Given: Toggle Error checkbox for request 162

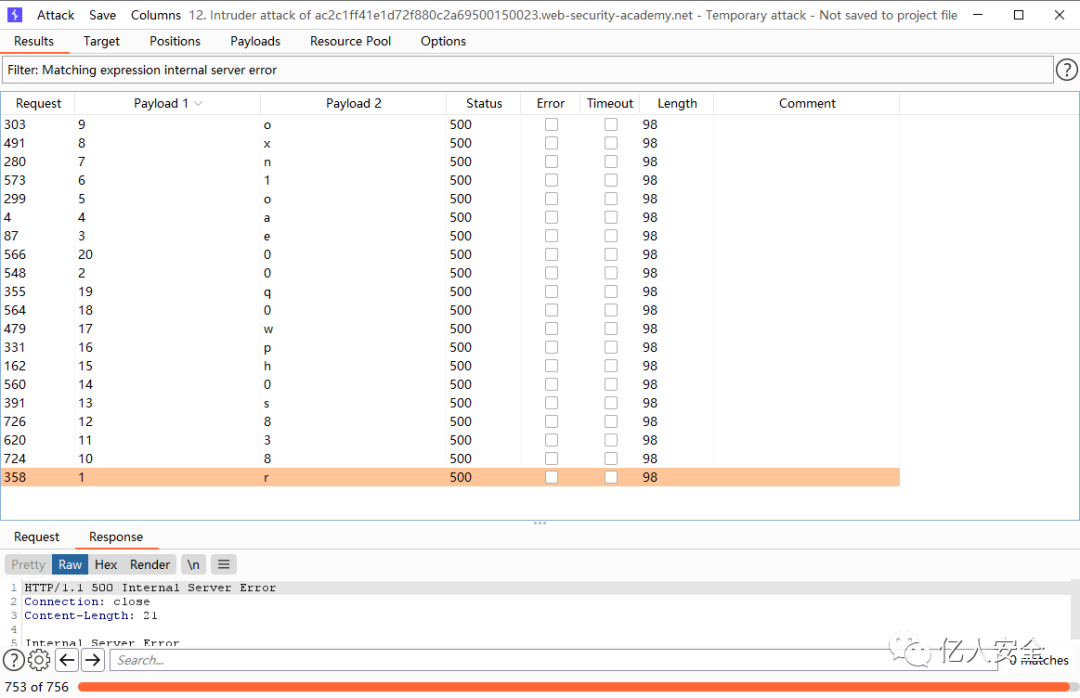Looking at the screenshot, I should click(x=551, y=366).
